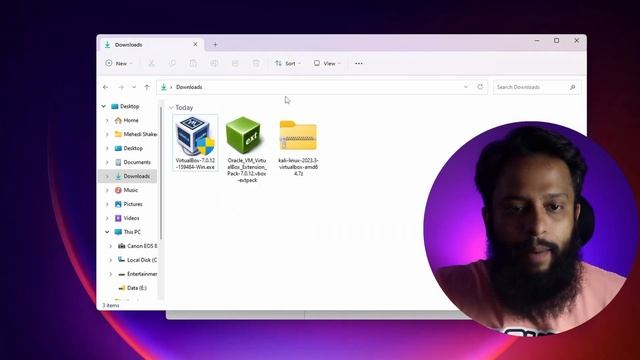Screen dimensions: 640x360
Task: Click the navigation pane scrollbar
Action: [x=161, y=172]
